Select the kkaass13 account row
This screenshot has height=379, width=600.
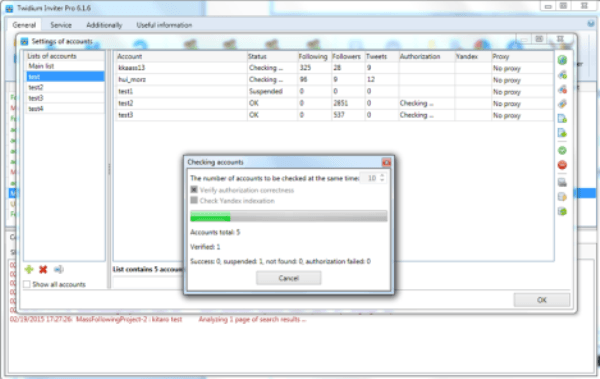(x=334, y=68)
